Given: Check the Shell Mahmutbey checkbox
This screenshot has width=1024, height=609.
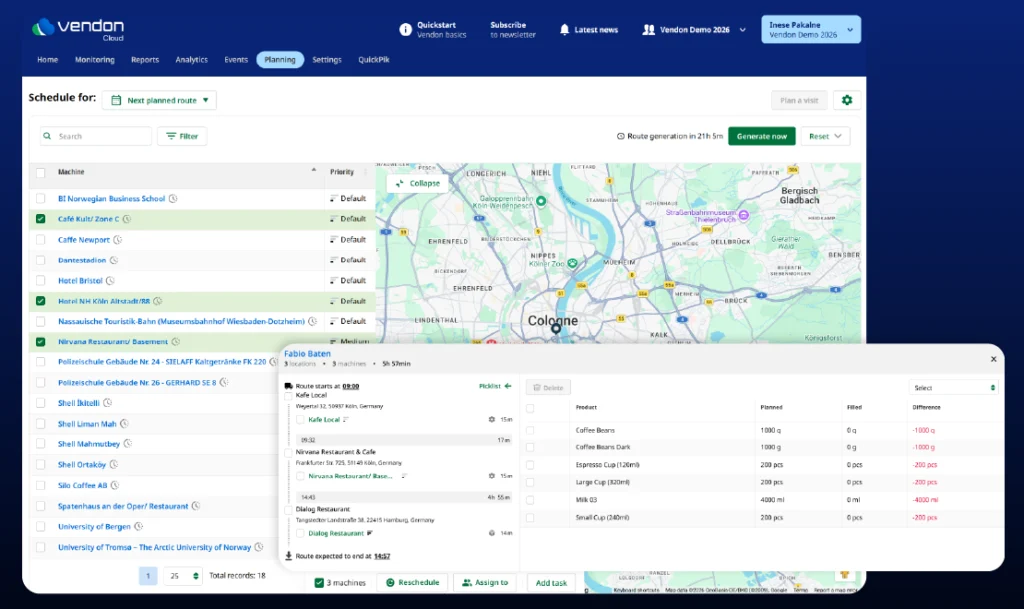Looking at the screenshot, I should click(x=40, y=444).
